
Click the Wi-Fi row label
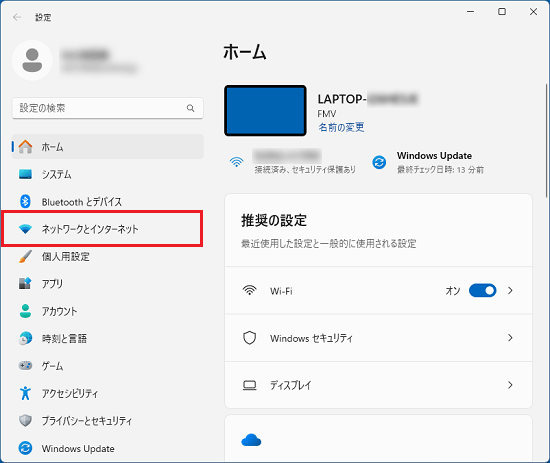point(281,291)
